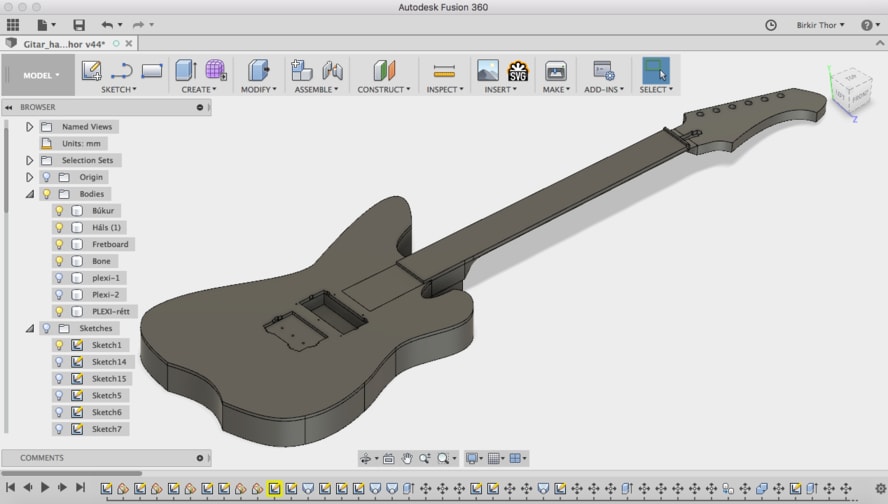
Task: Show the plexi-1 body lightbulb
Action: click(59, 278)
